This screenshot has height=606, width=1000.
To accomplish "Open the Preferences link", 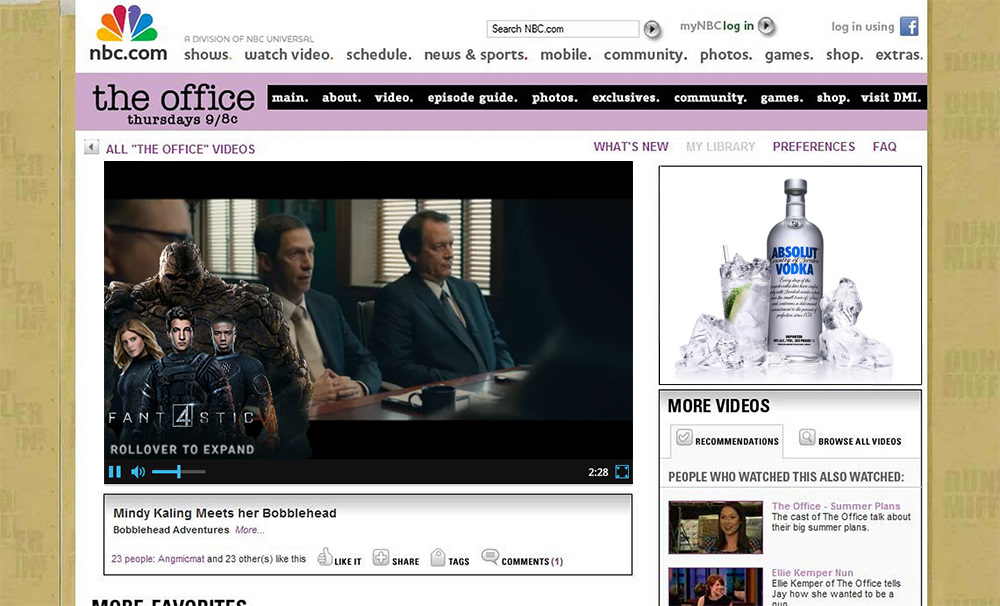I will (814, 147).
